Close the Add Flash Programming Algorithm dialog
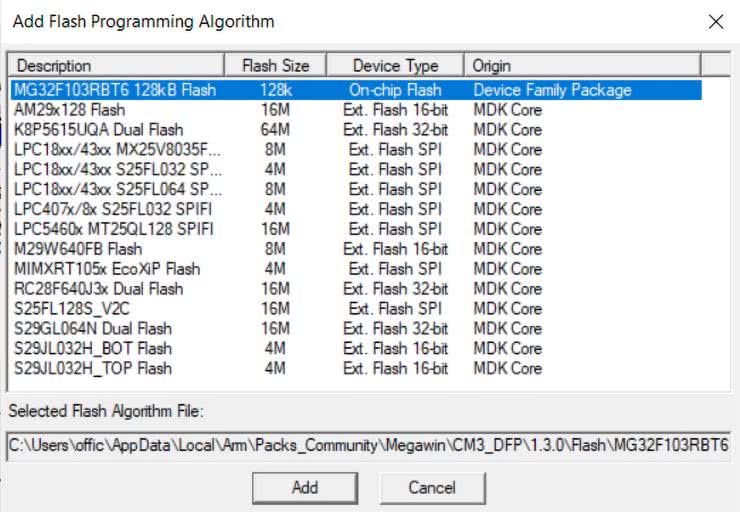Viewport: 740px width, 512px height. coord(715,22)
